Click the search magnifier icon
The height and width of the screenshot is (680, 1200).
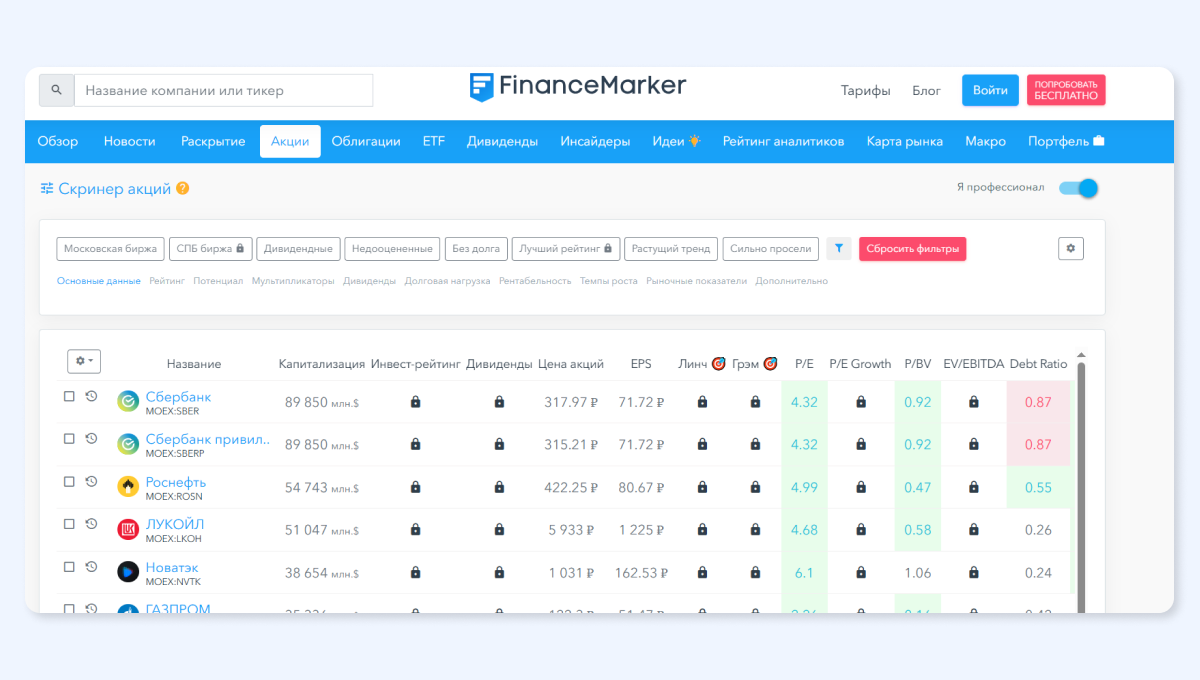pyautogui.click(x=56, y=90)
